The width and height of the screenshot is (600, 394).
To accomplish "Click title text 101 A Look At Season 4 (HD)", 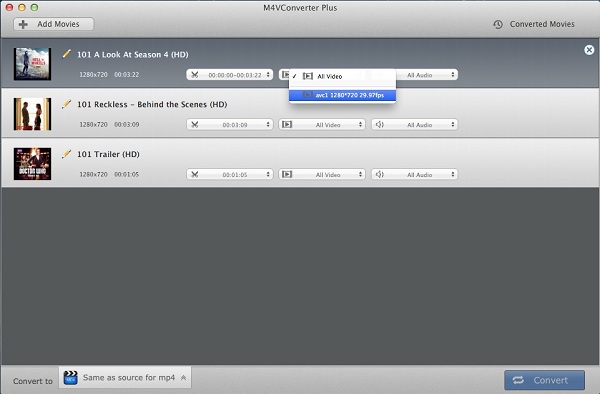I will (x=133, y=55).
